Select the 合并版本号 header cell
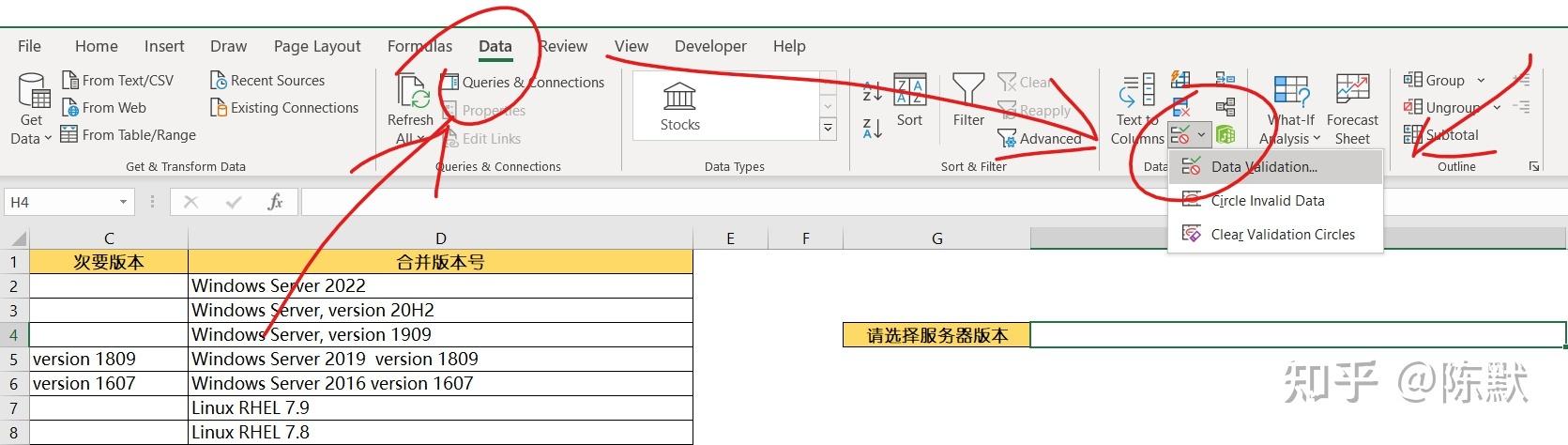The width and height of the screenshot is (1568, 445). [x=441, y=262]
